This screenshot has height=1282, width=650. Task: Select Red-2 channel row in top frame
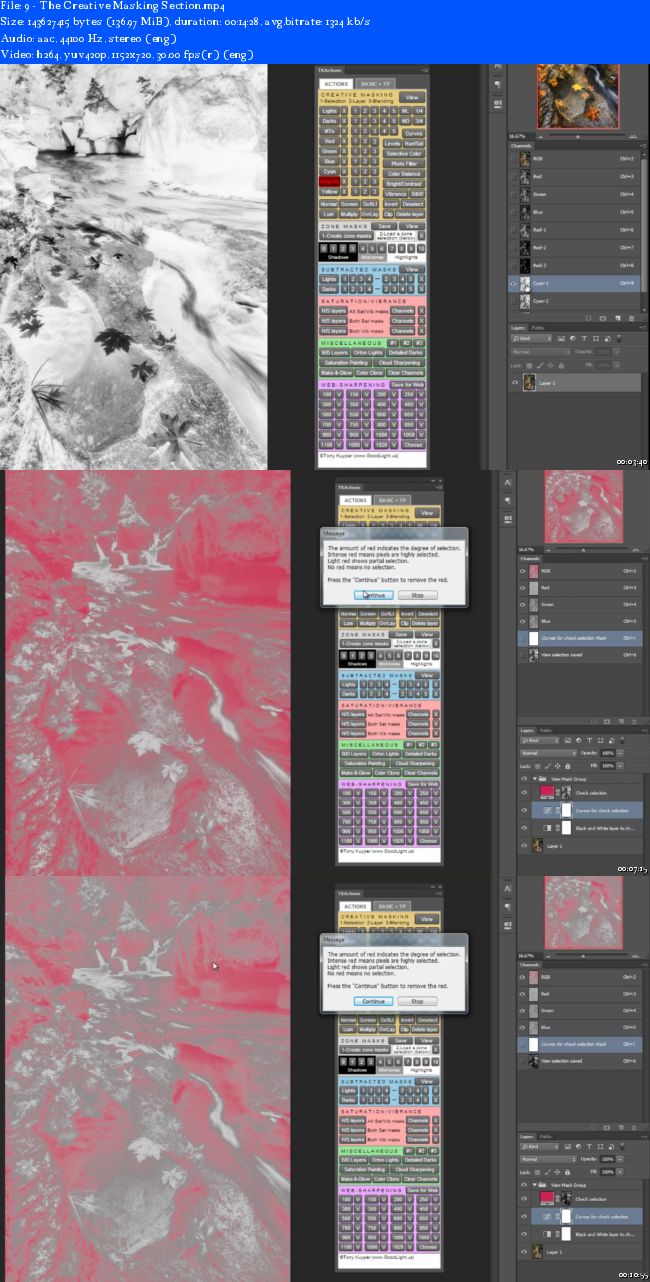click(x=574, y=248)
